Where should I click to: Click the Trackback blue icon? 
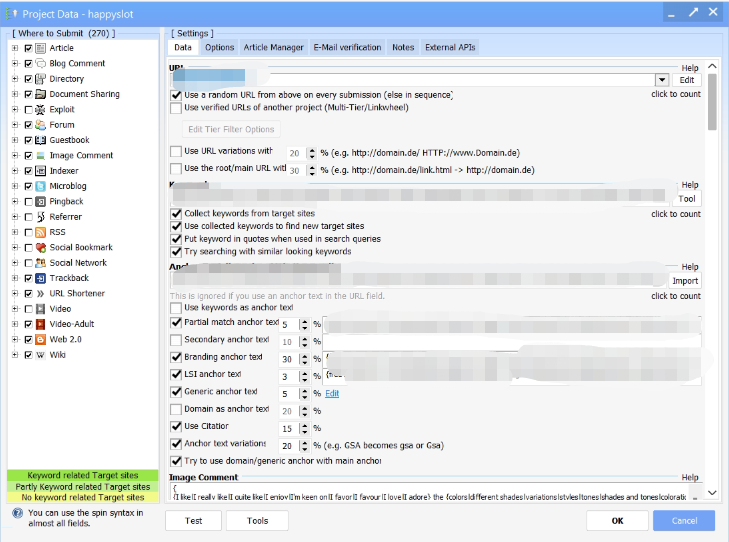[x=41, y=278]
